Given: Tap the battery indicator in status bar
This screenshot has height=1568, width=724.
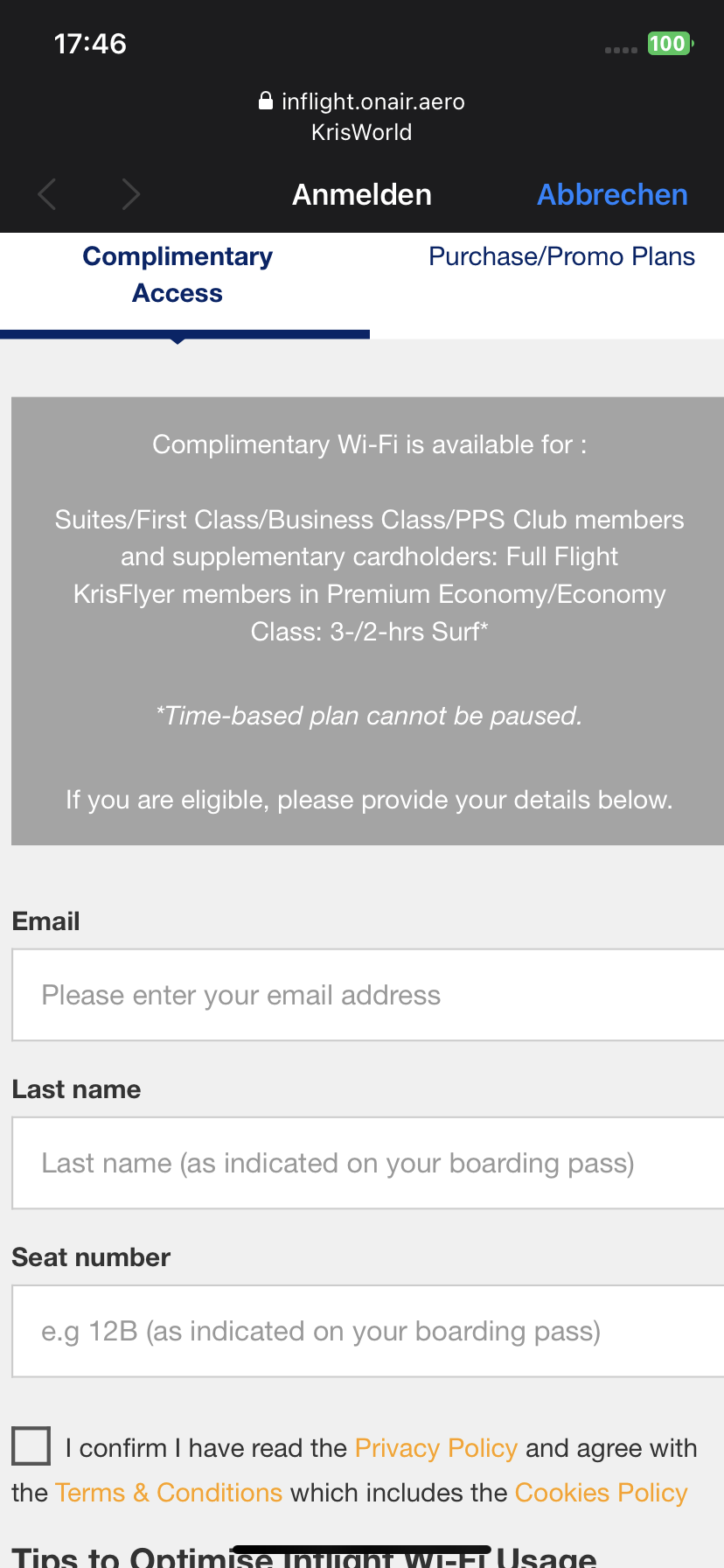Looking at the screenshot, I should point(669,44).
